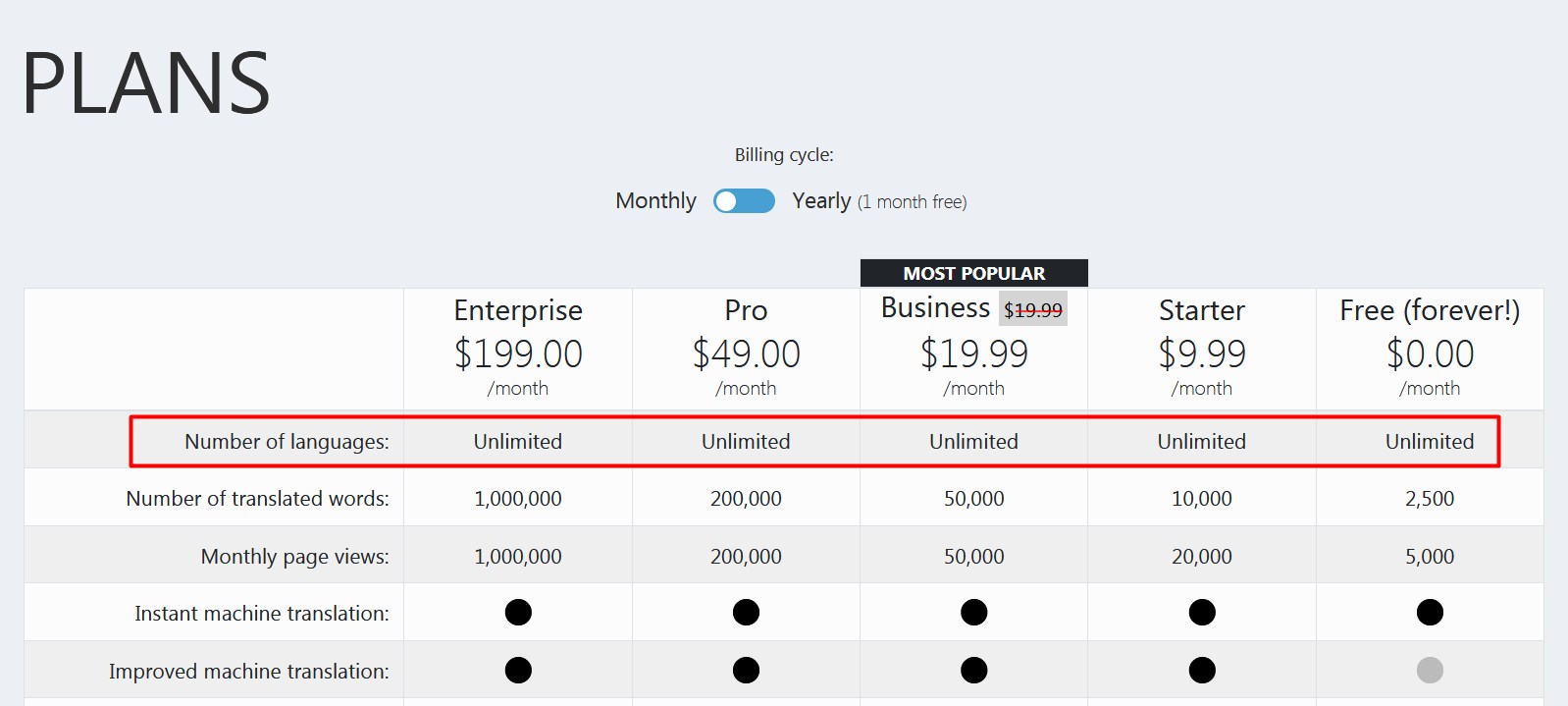The height and width of the screenshot is (706, 1568).
Task: Click the Number of languages row label
Action: point(287,442)
